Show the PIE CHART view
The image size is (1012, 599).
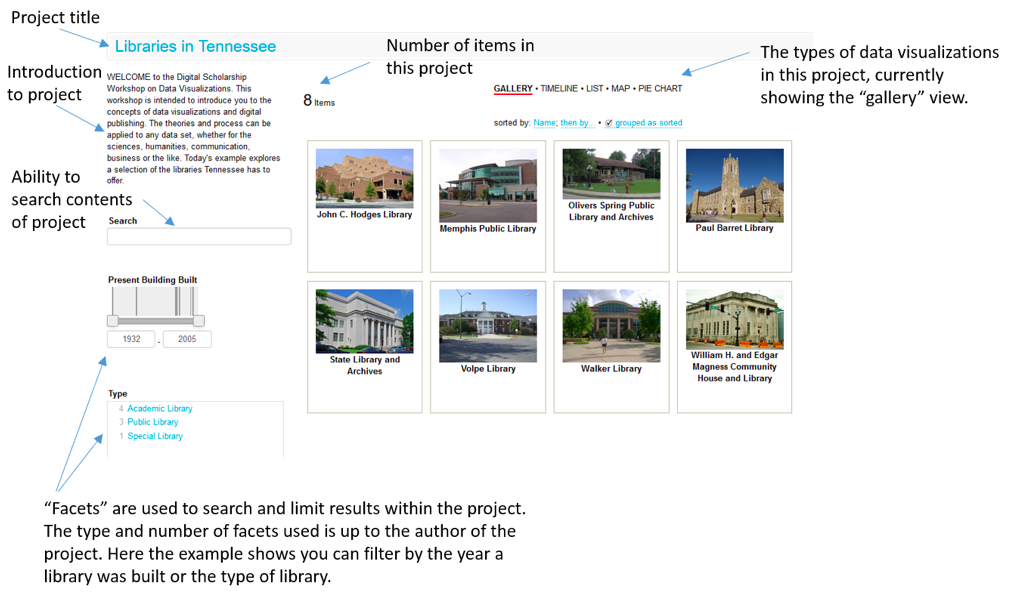click(660, 89)
